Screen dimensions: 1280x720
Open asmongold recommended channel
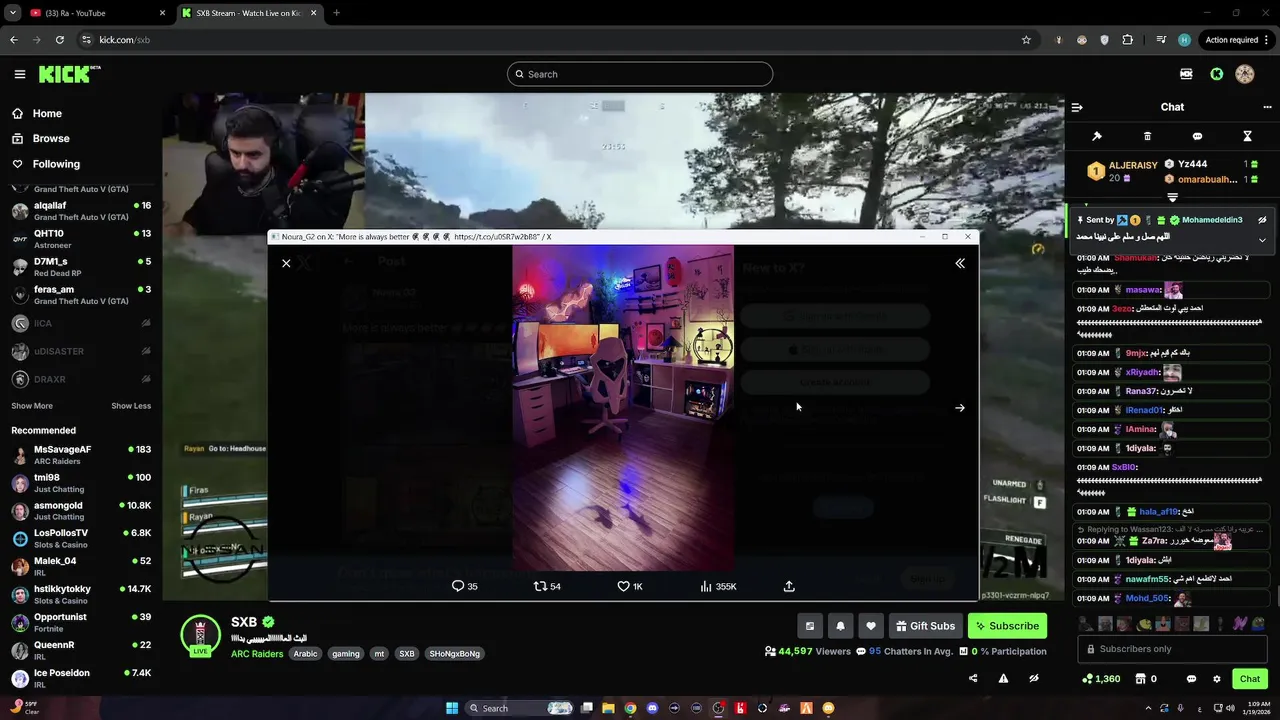point(81,511)
